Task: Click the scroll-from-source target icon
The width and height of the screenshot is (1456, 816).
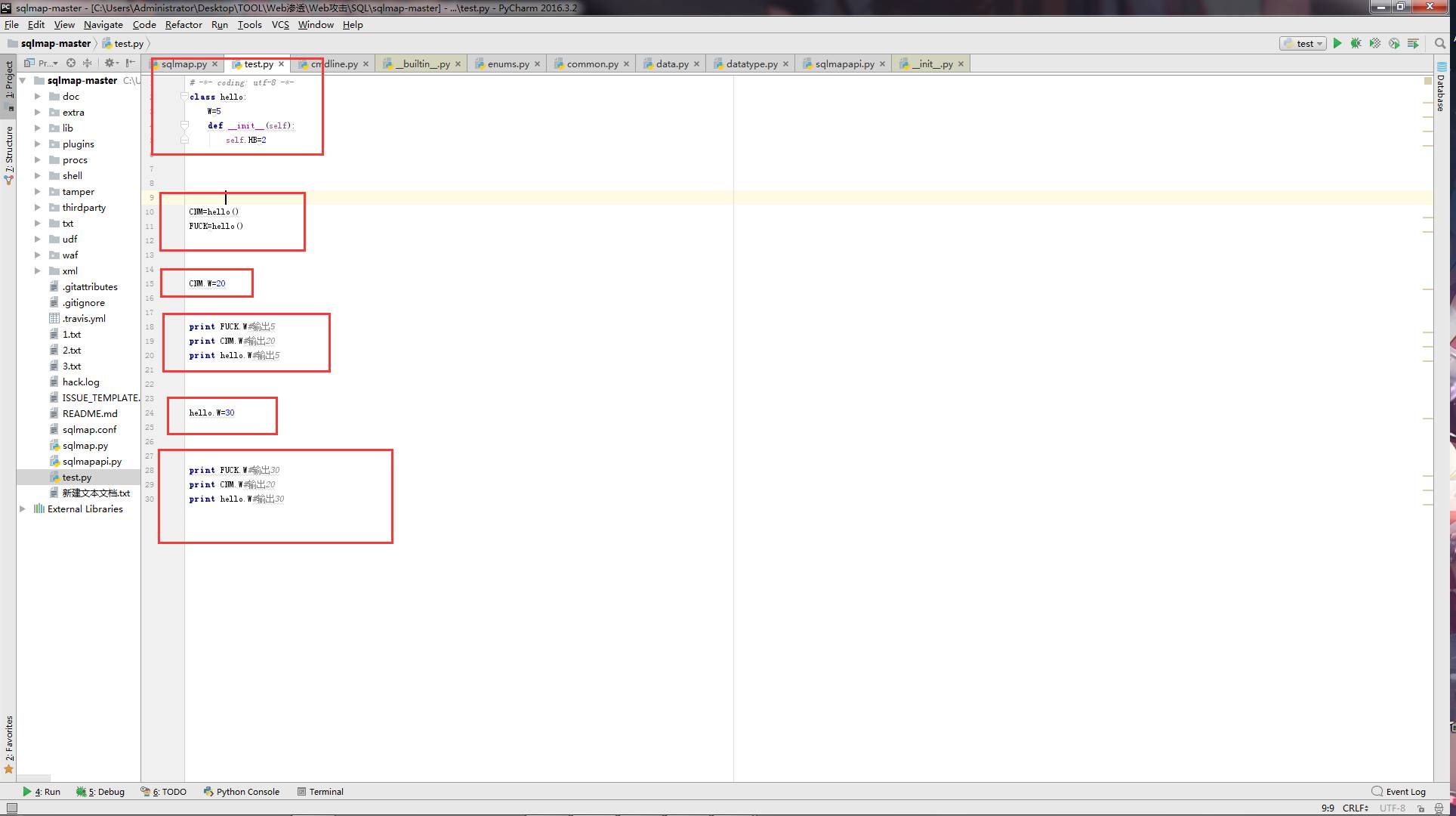Action: pyautogui.click(x=70, y=63)
